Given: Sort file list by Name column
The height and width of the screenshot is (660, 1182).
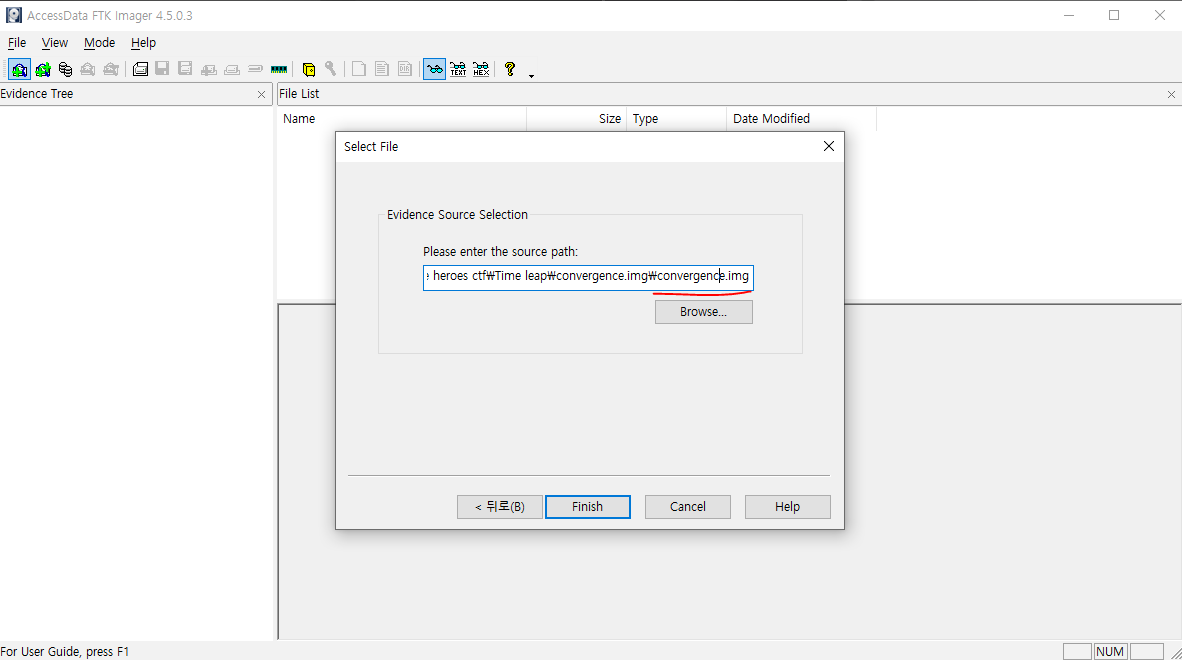Looking at the screenshot, I should coord(402,118).
